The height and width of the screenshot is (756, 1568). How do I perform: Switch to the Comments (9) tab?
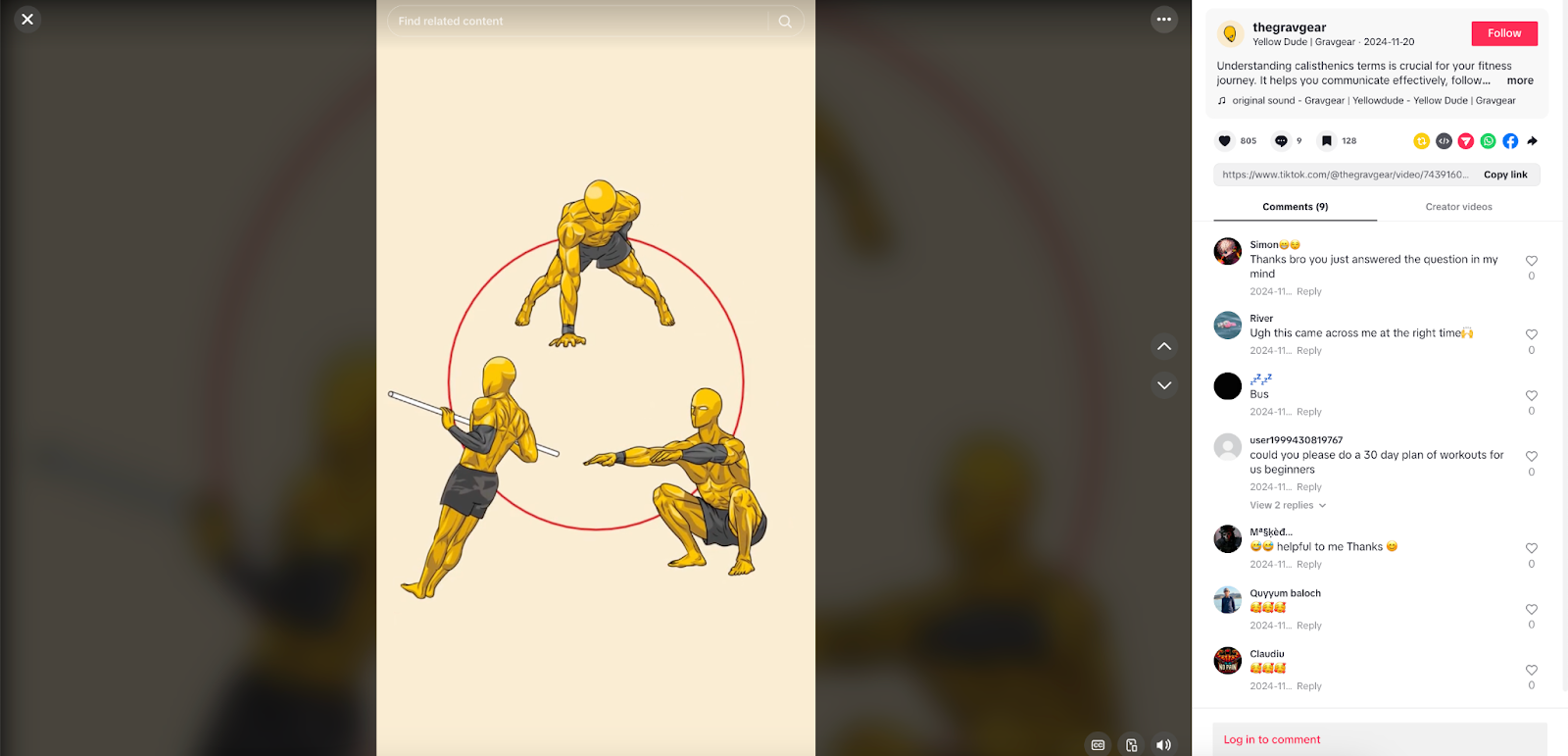click(x=1295, y=207)
